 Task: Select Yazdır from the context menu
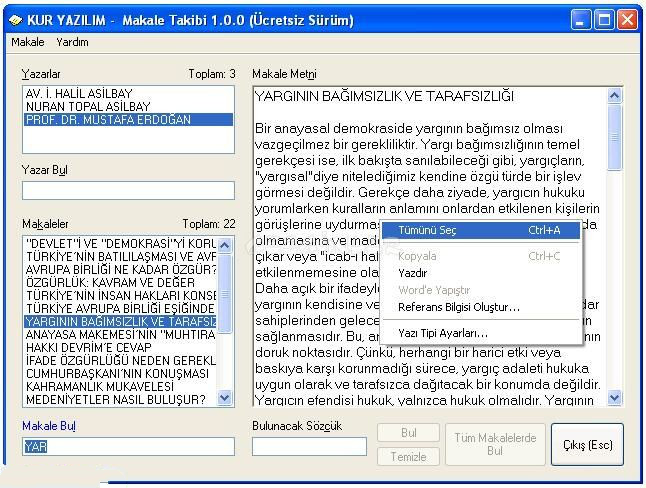point(480,273)
